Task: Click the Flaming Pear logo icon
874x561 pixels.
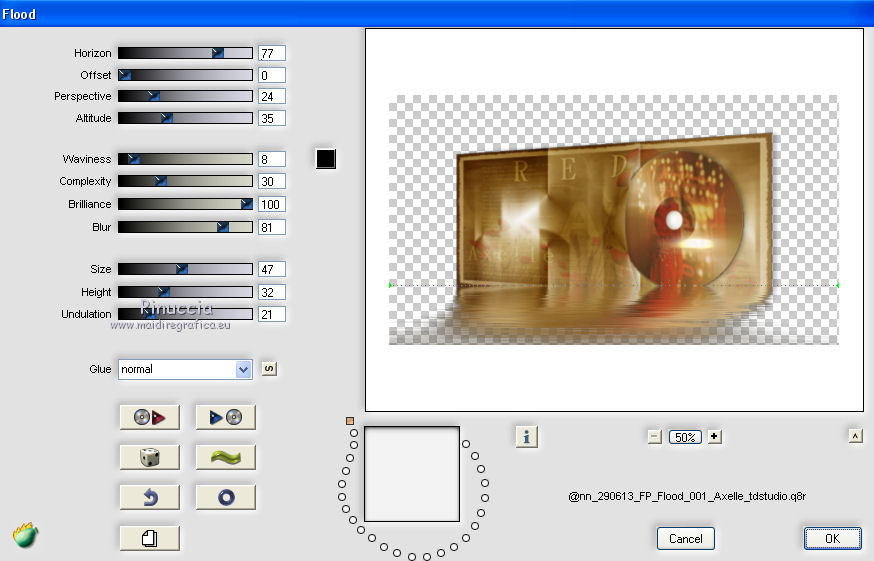Action: 25,535
